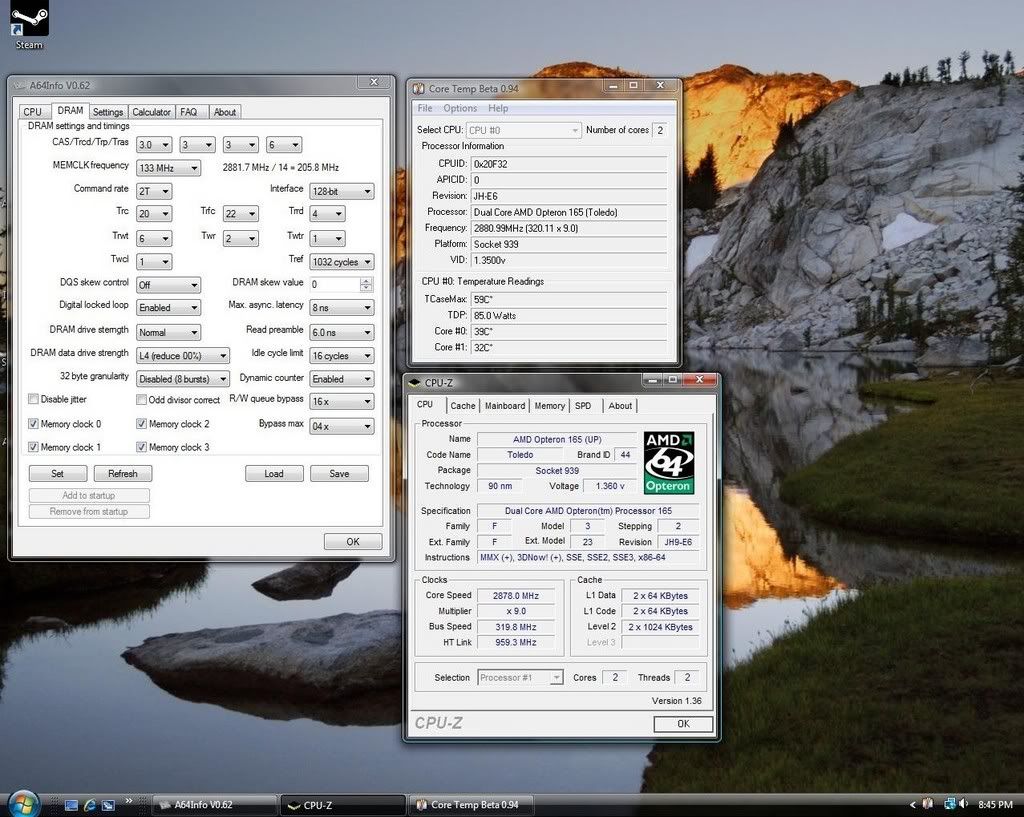Open Calculator tab in A64Info
This screenshot has height=817, width=1024.
pos(152,112)
